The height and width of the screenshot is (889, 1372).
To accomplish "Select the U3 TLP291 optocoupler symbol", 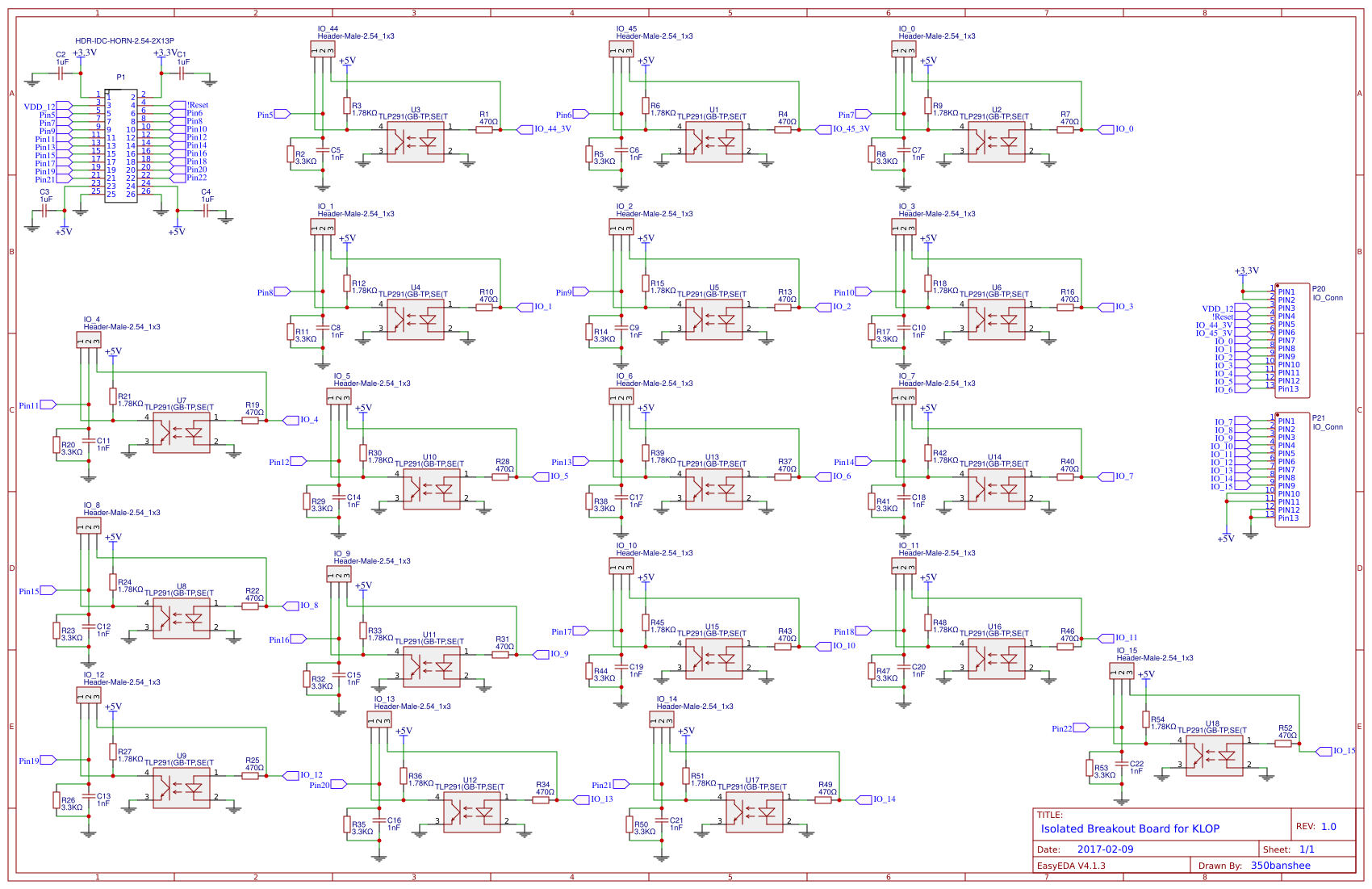I will tap(416, 141).
